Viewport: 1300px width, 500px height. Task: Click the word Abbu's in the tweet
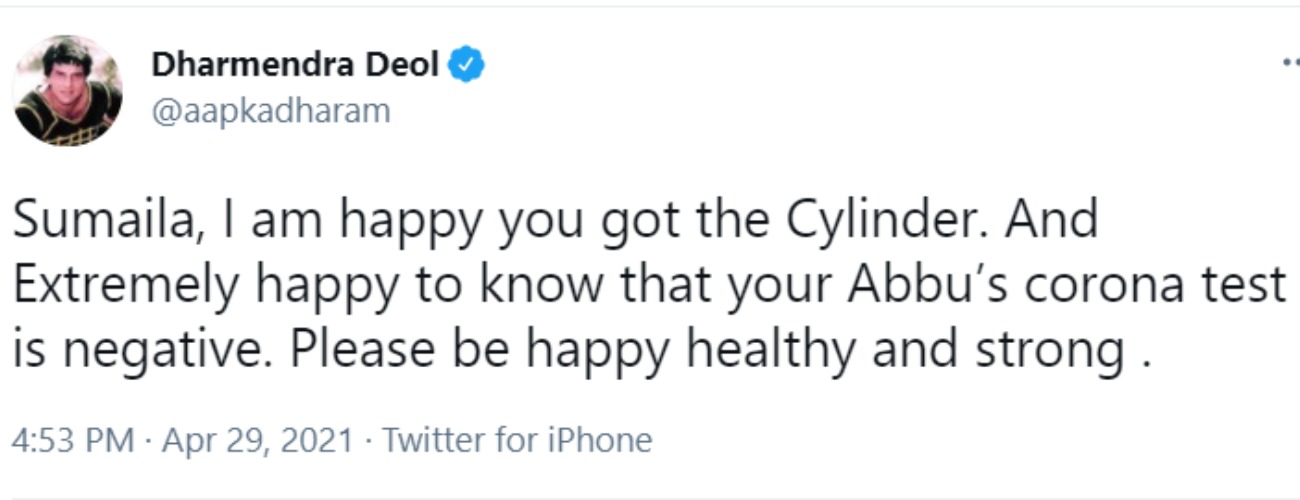pos(912,286)
